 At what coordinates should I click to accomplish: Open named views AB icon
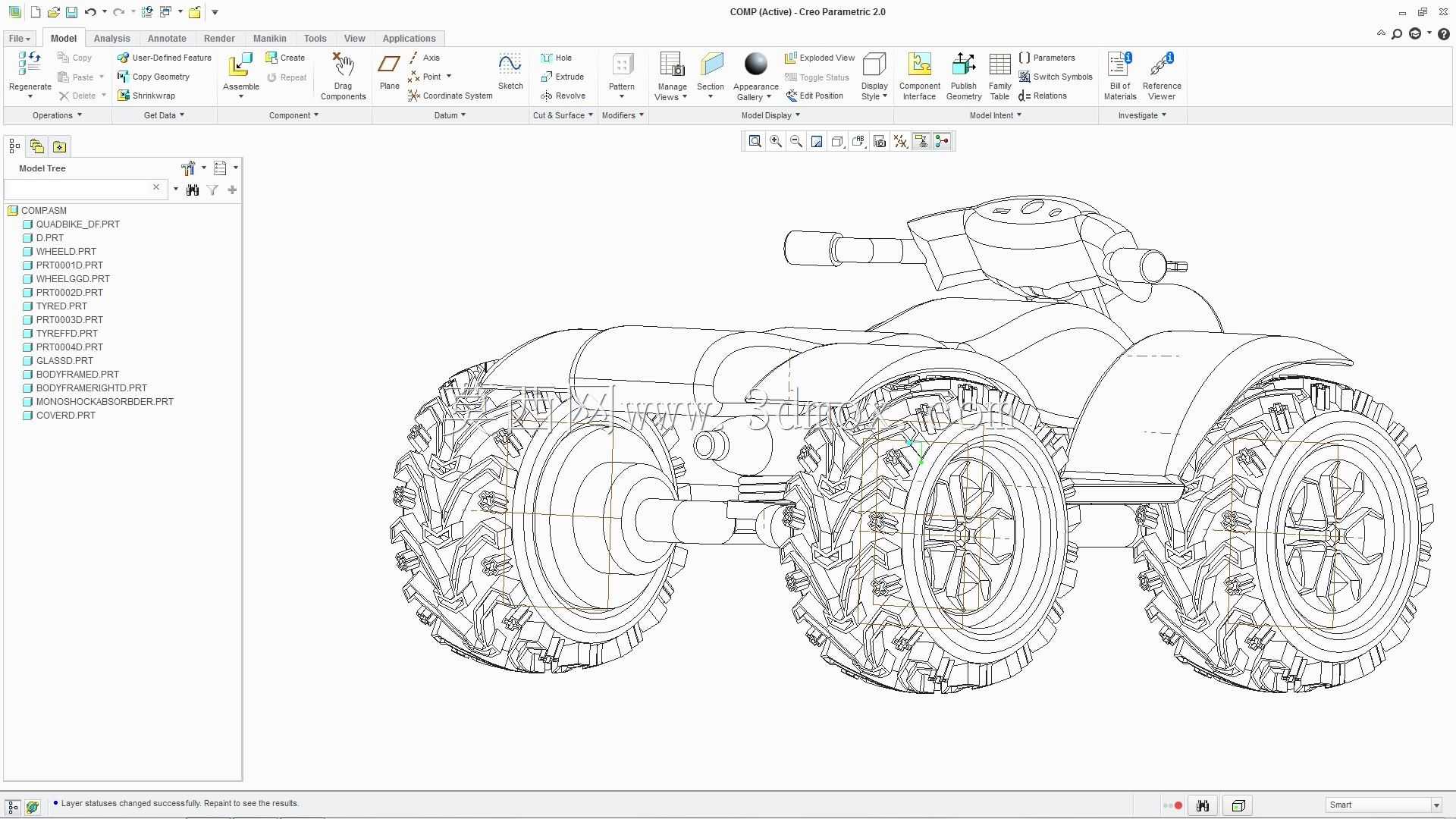click(858, 142)
